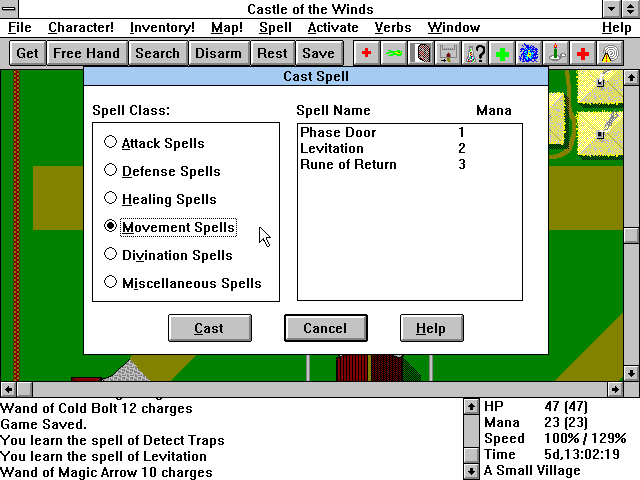Image resolution: width=640 pixels, height=480 pixels.
Task: Open the Activate menu
Action: tap(333, 27)
